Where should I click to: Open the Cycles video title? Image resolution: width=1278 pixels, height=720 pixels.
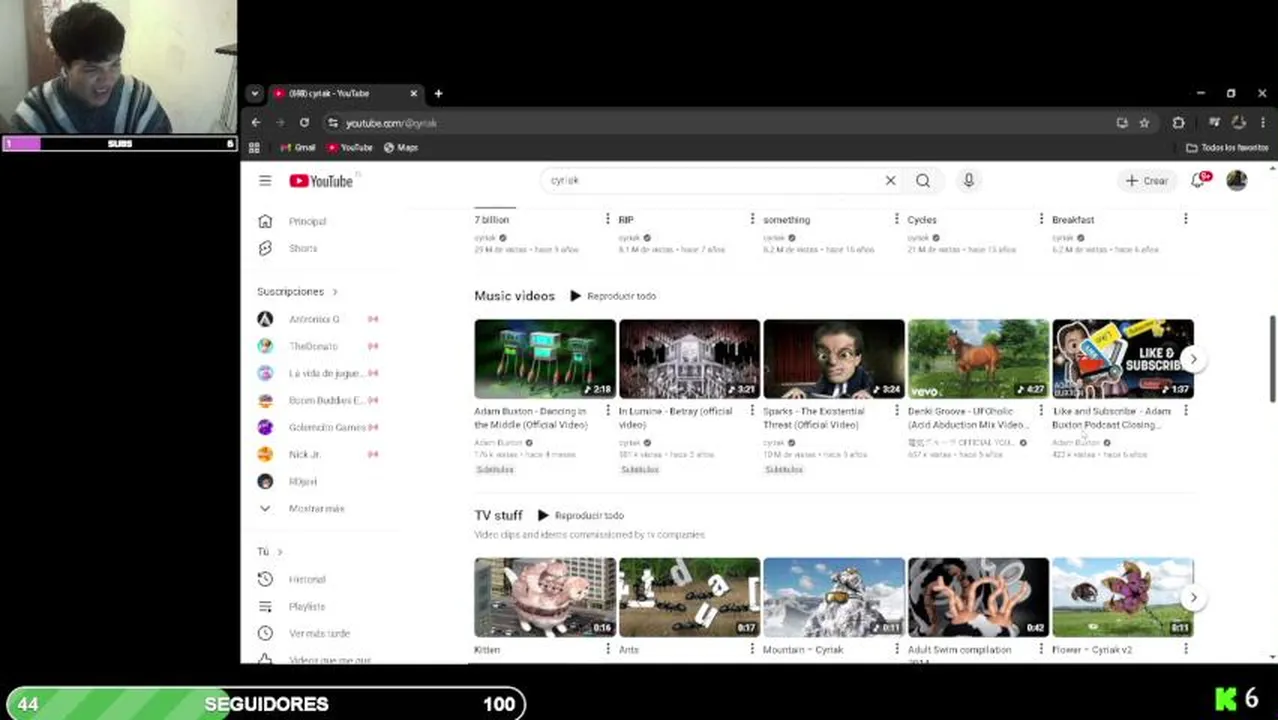922,219
